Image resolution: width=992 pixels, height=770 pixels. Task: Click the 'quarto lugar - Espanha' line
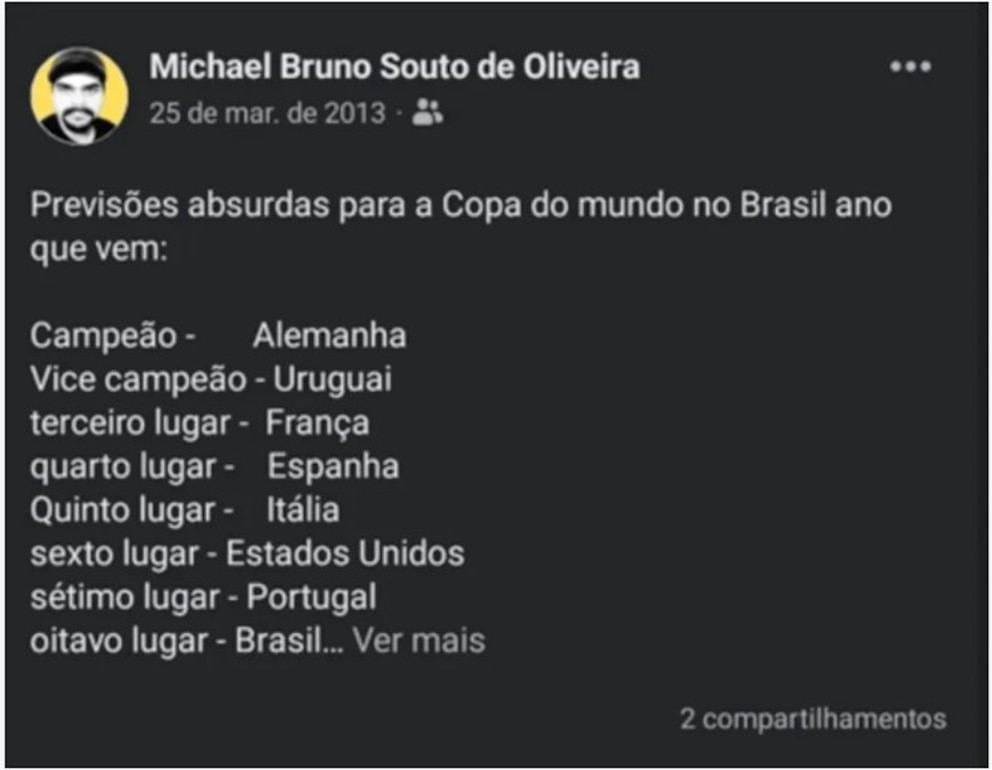(214, 467)
